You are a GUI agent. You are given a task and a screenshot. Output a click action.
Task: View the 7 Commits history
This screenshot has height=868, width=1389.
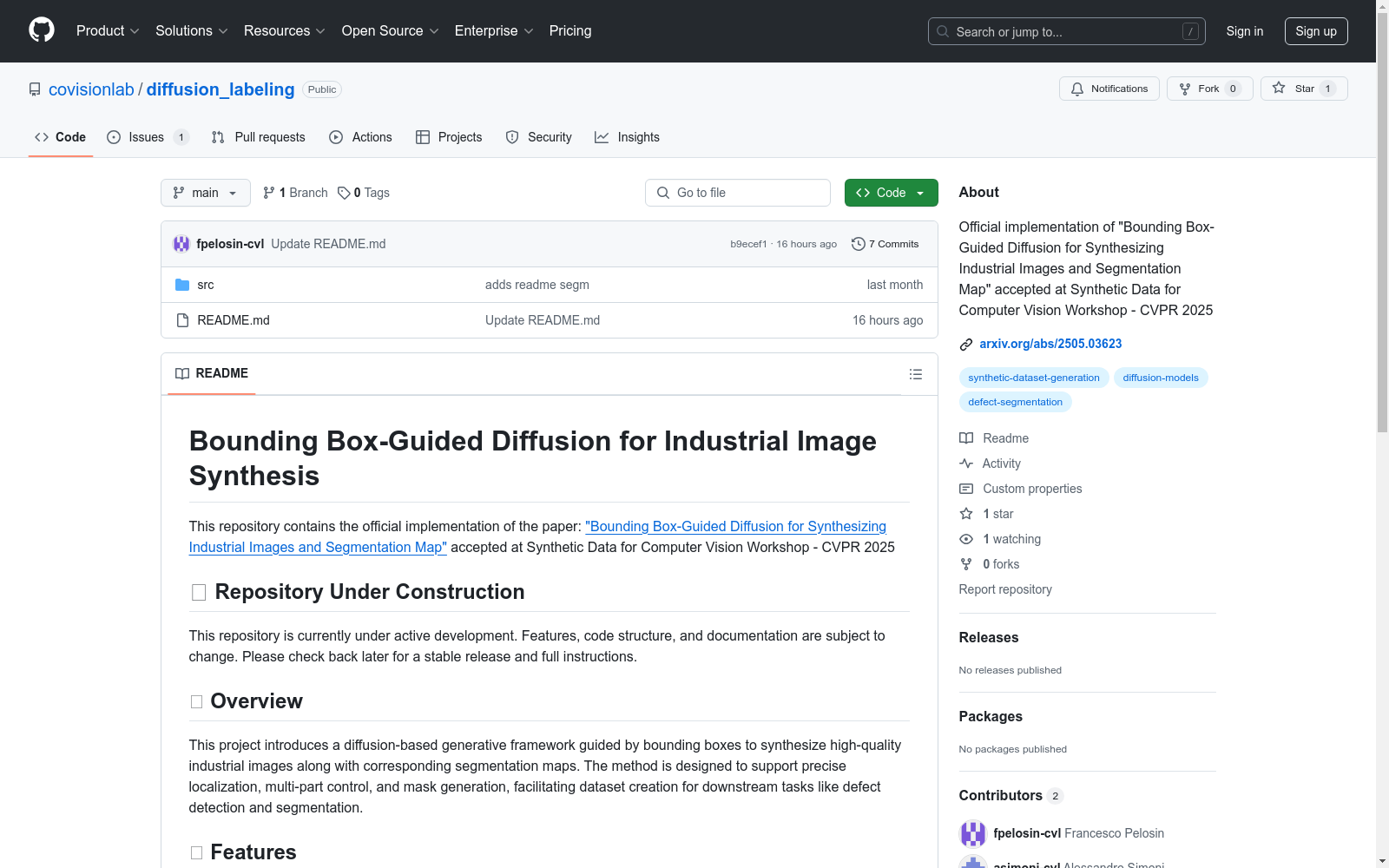(x=885, y=244)
